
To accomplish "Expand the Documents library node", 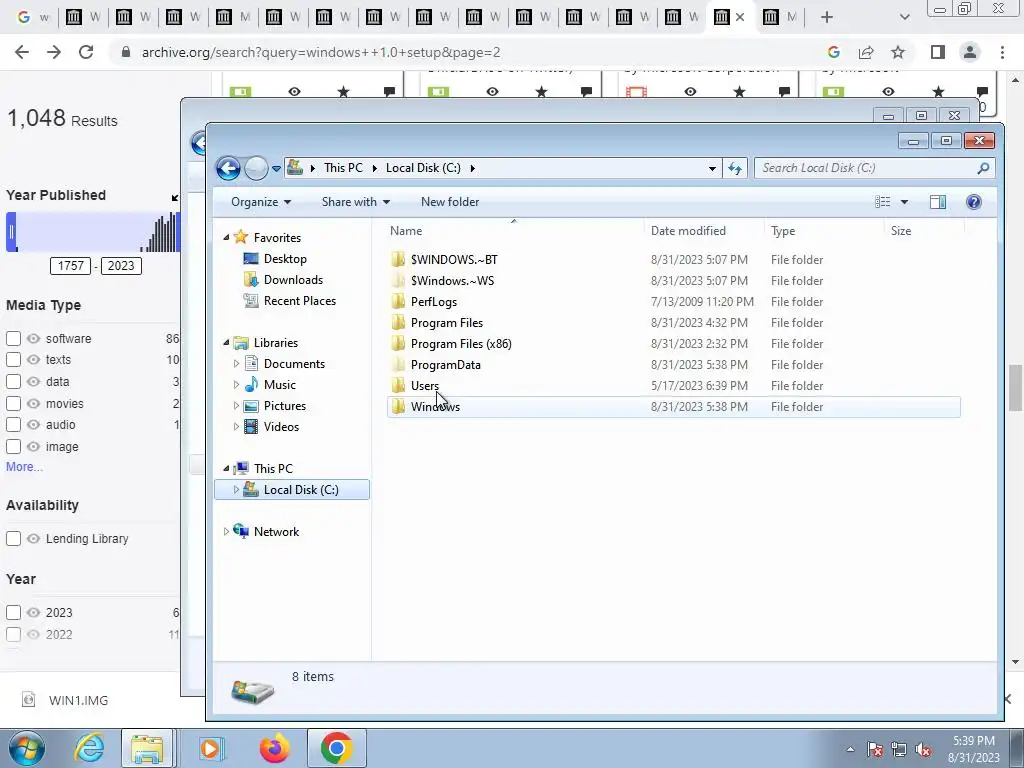I will tap(236, 364).
